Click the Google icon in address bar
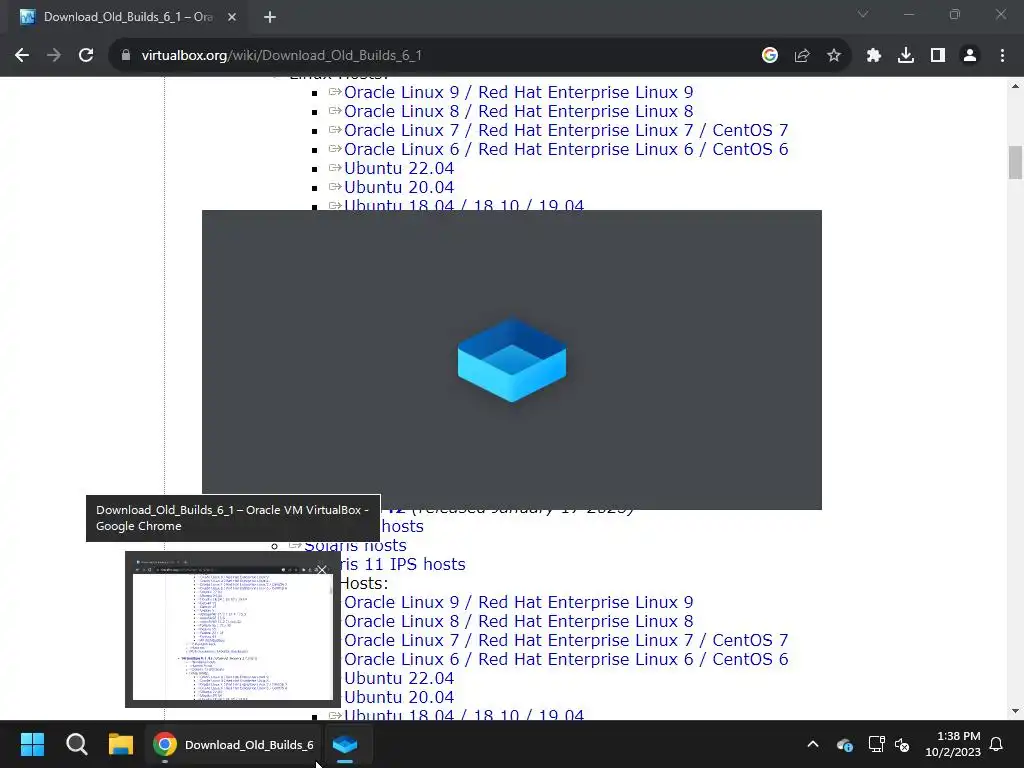The height and width of the screenshot is (768, 1024). tap(770, 56)
